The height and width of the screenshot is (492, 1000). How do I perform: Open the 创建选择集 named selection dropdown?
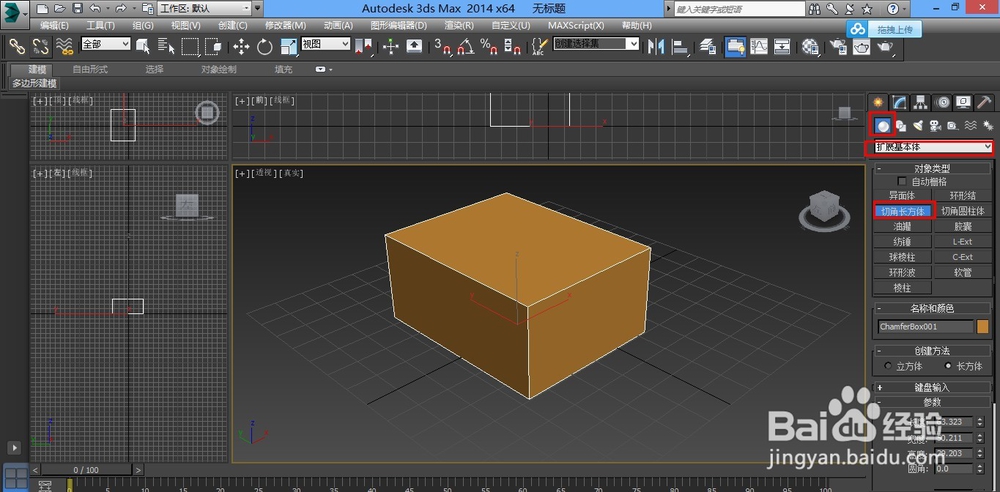(596, 43)
